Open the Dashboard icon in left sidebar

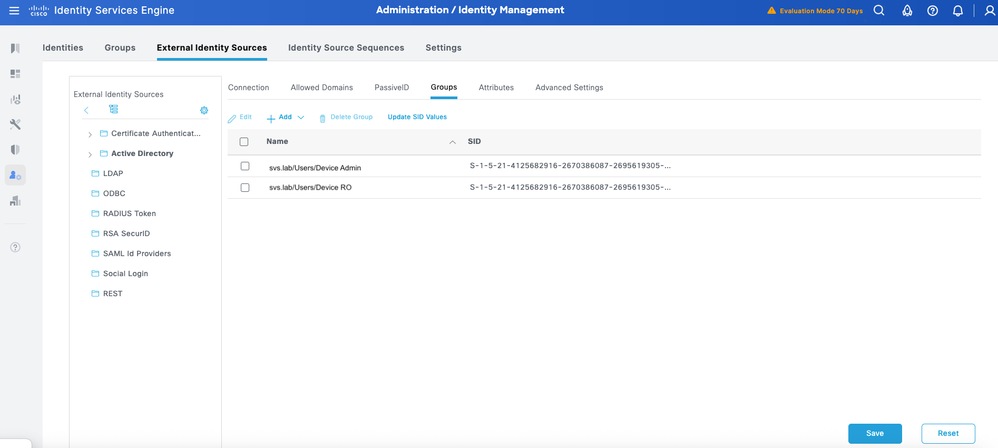click(x=15, y=74)
